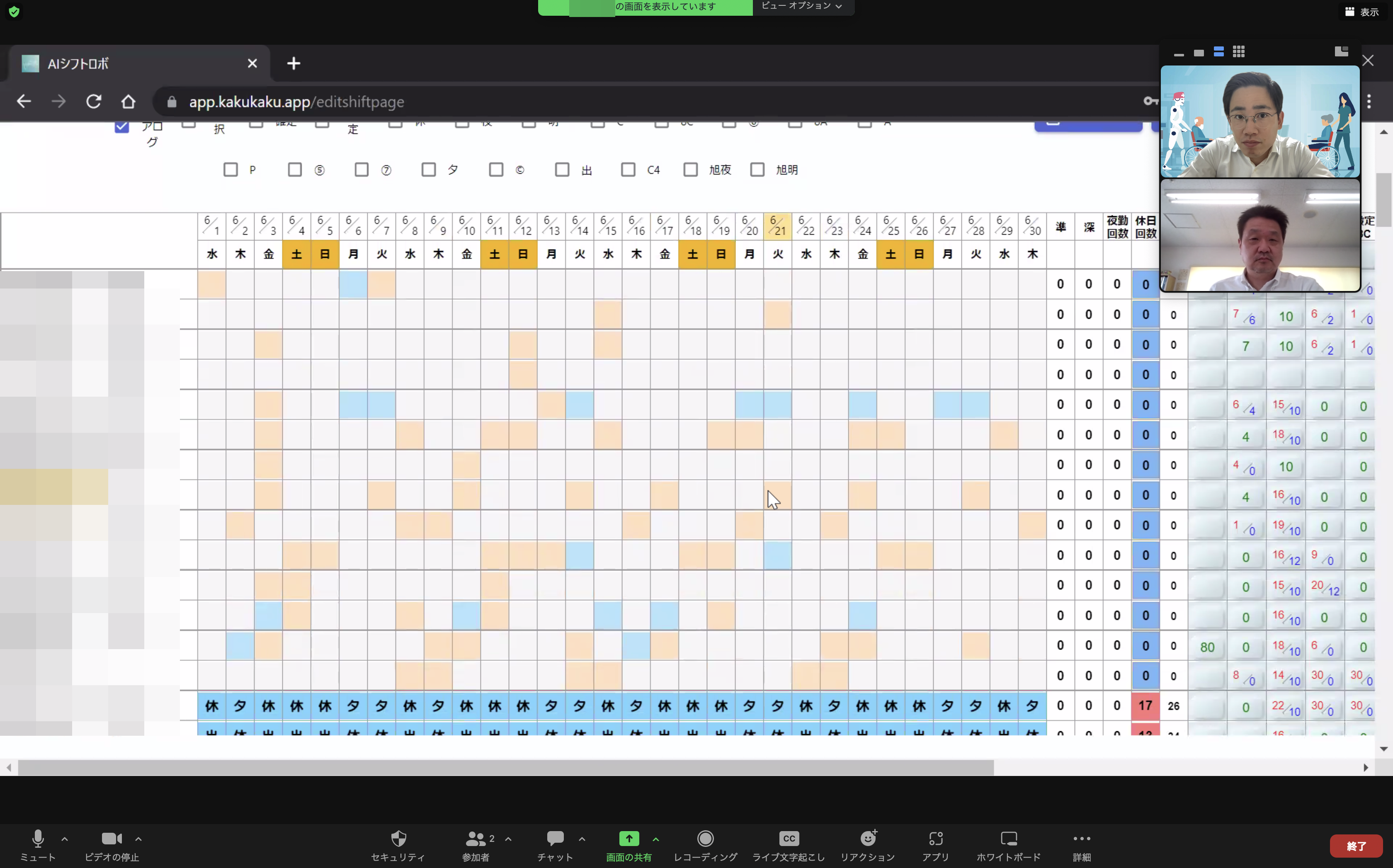Check the 旭明 shift checkbox
Viewport: 1393px width, 868px height.
[757, 170]
